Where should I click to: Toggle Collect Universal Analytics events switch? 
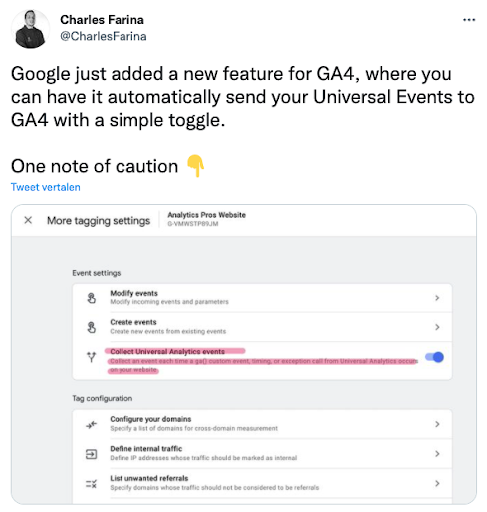coord(434,357)
